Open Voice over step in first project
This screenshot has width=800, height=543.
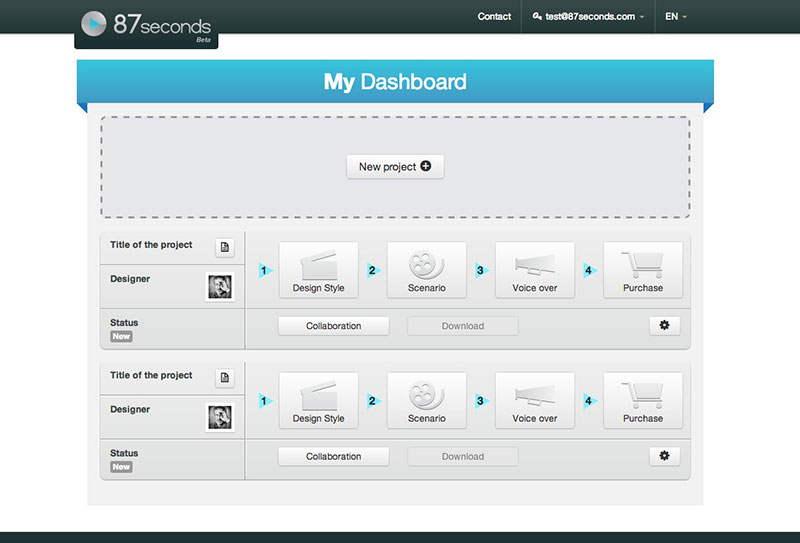pos(535,269)
